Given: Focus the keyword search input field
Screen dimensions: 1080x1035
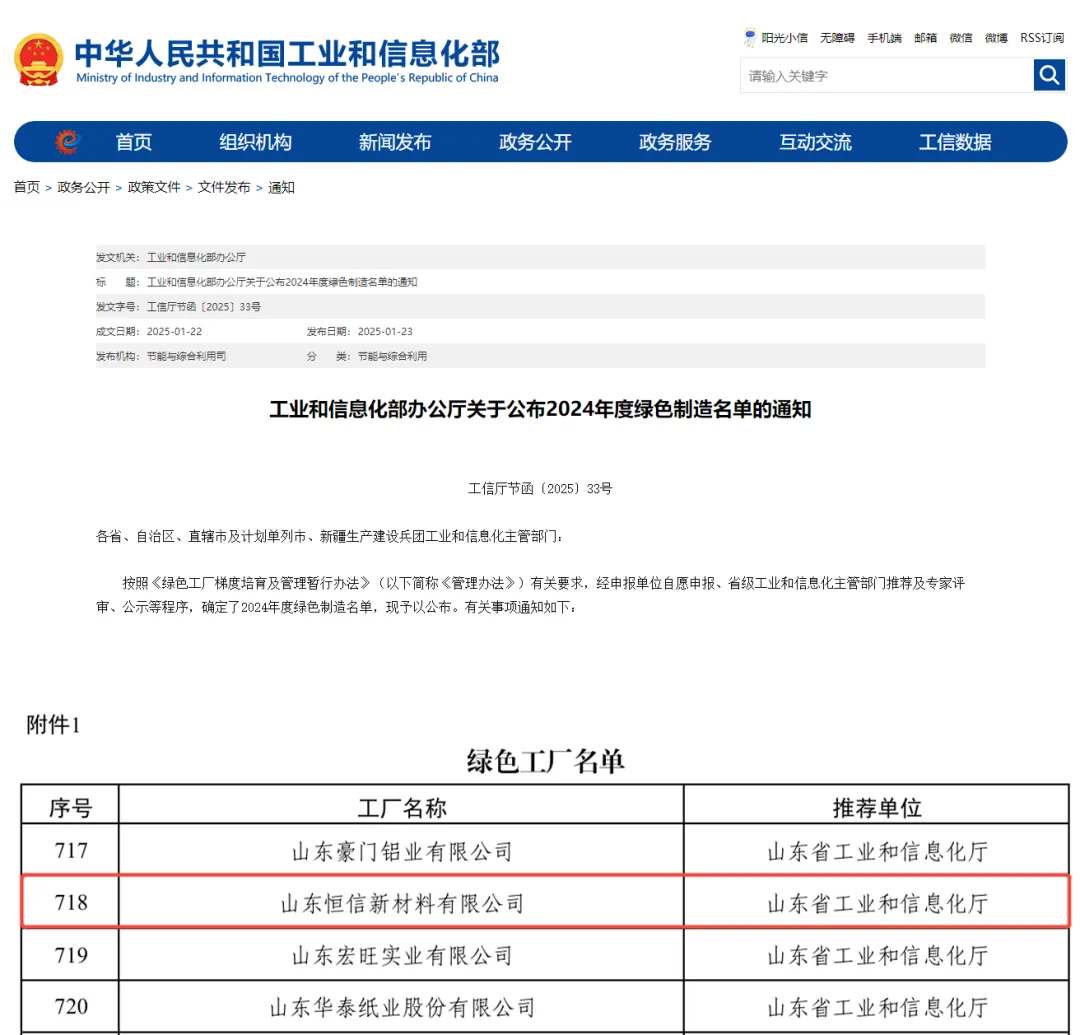Looking at the screenshot, I should point(886,76).
